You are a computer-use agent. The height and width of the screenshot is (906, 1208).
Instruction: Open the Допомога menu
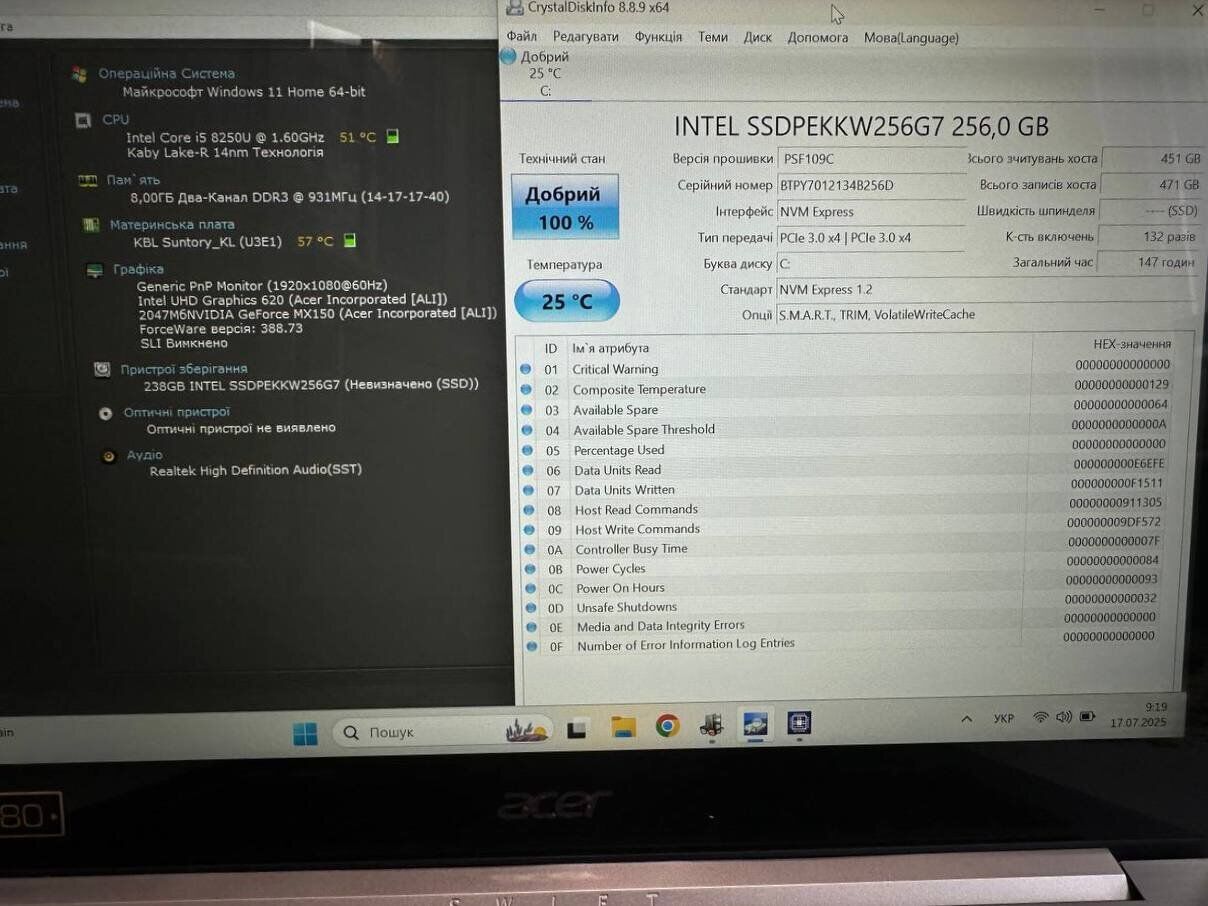pos(817,37)
